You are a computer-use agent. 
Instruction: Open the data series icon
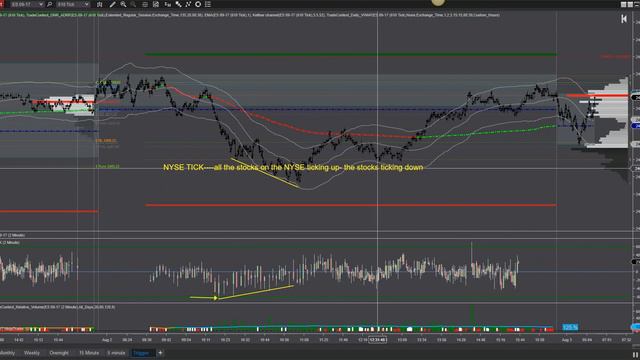coord(145,4)
